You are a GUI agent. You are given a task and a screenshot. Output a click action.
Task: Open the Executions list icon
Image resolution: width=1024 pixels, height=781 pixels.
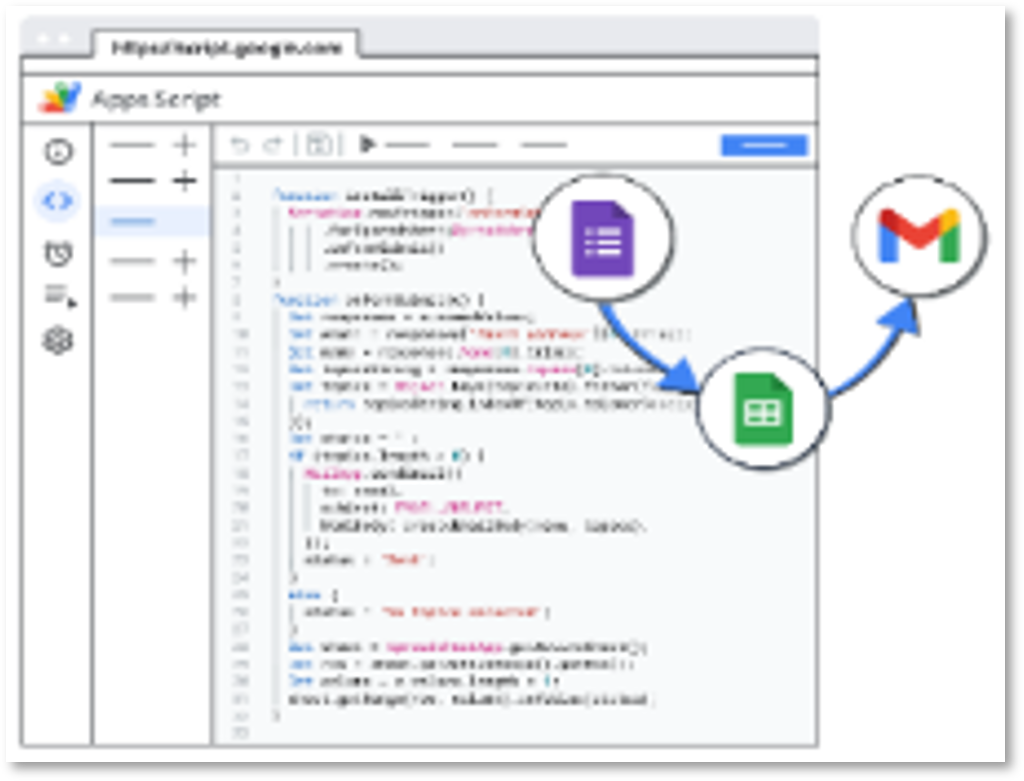click(x=60, y=296)
